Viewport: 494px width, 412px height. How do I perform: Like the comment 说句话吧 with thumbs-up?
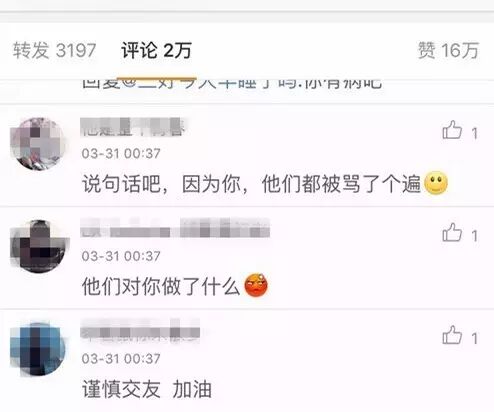(x=452, y=130)
